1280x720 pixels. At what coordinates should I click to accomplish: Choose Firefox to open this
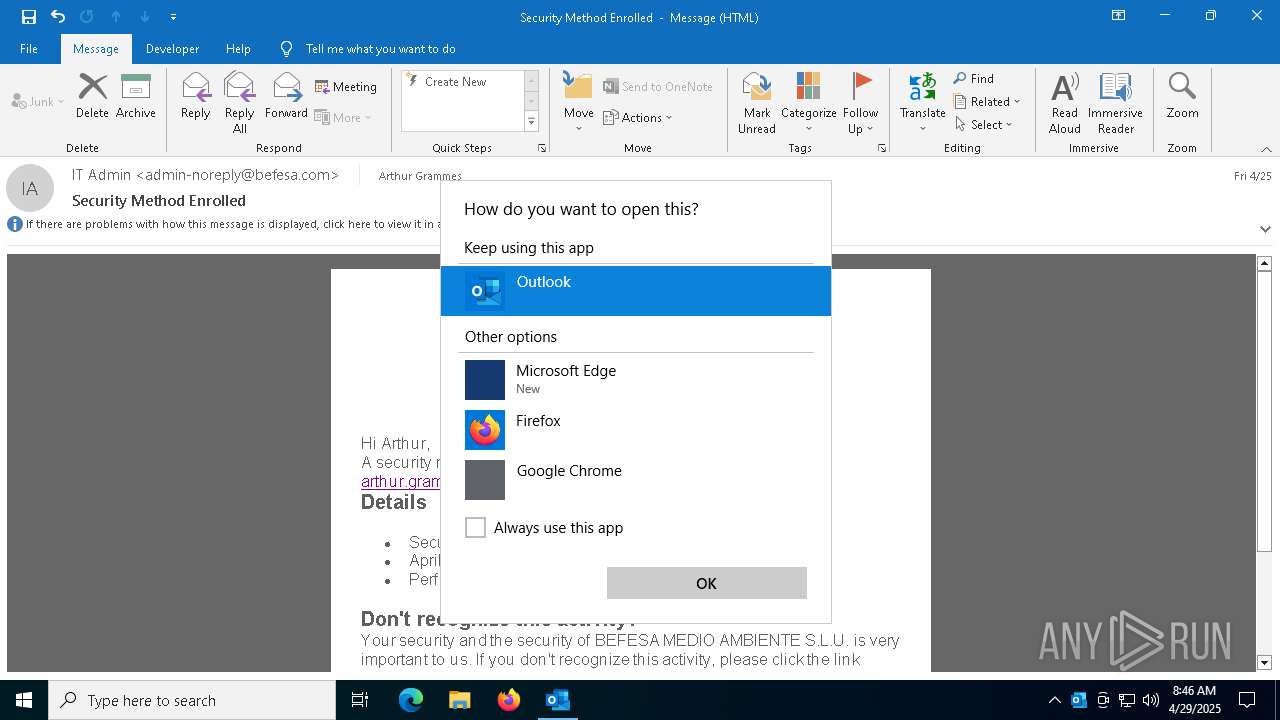click(x=636, y=430)
